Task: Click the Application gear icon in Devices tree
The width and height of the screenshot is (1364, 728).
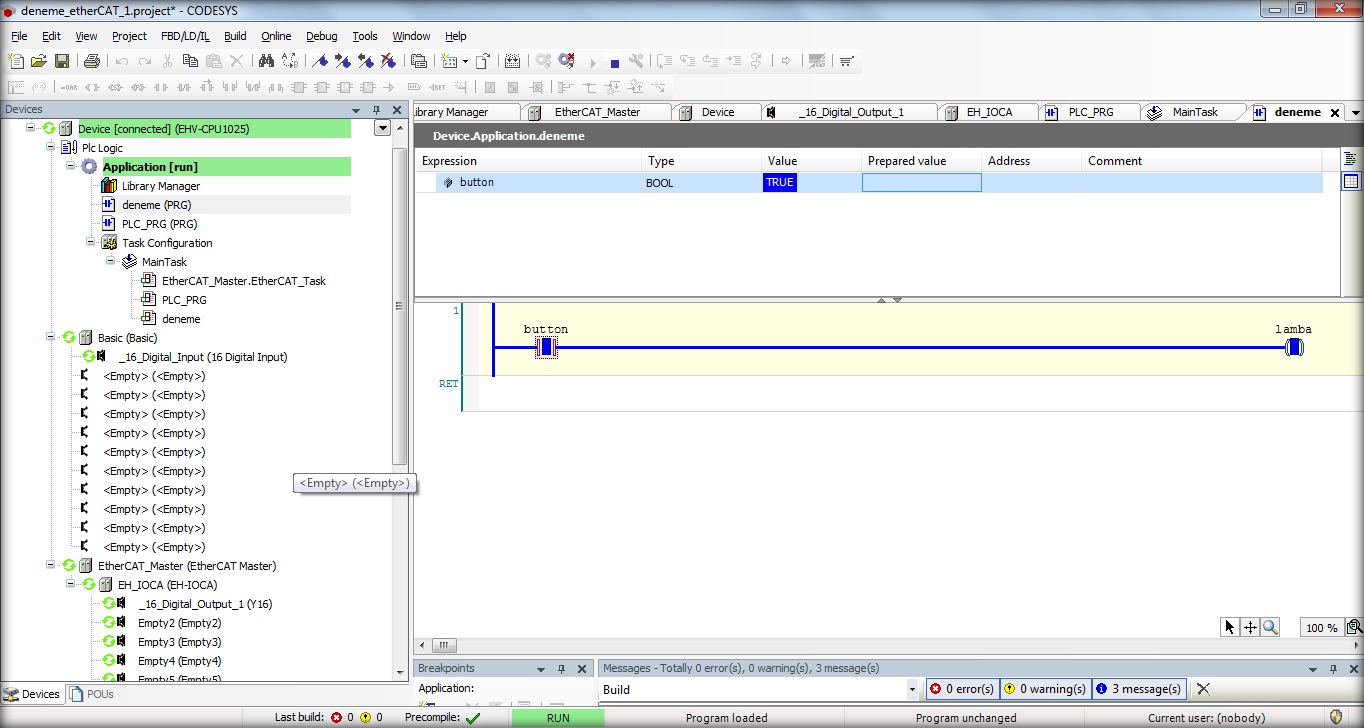Action: (x=89, y=167)
